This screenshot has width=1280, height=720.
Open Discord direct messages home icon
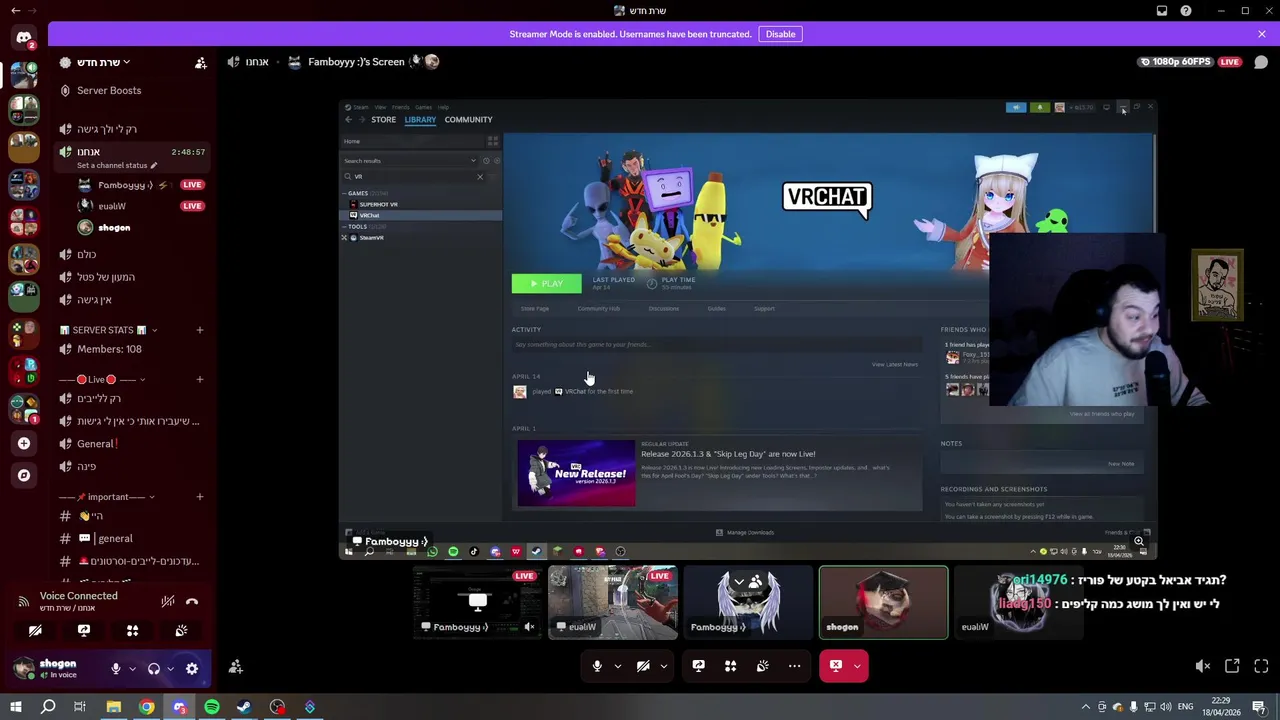point(24,38)
